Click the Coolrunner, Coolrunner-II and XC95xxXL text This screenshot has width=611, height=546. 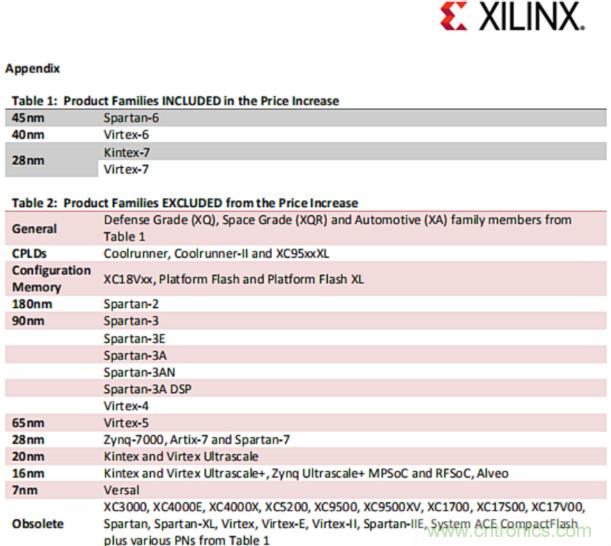[216, 254]
